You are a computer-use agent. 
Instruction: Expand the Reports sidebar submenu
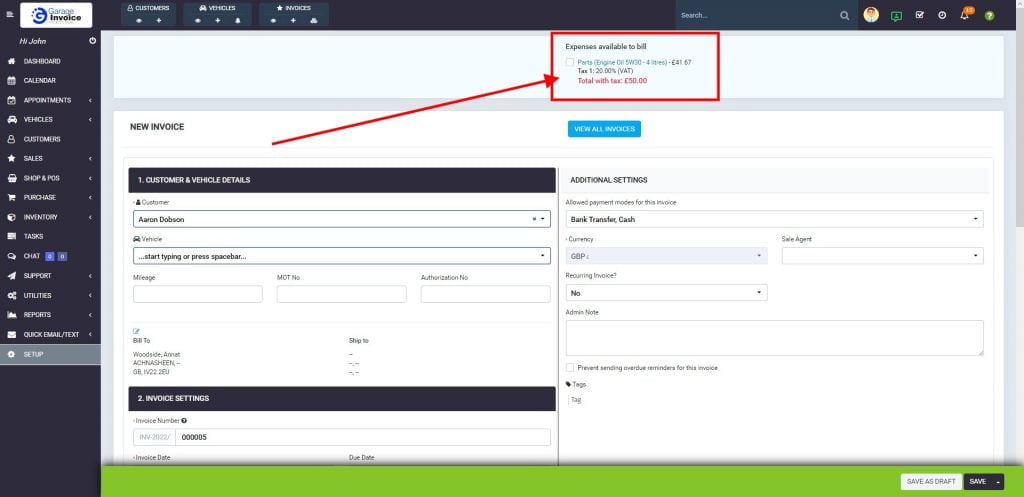coord(90,315)
